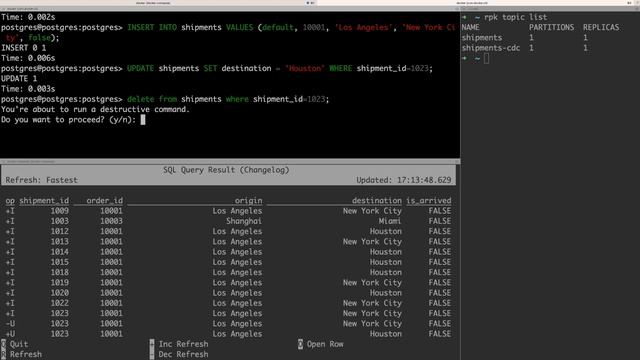The width and height of the screenshot is (640, 360).
Task: Click the 'is_arrived' column header
Action: (429, 200)
